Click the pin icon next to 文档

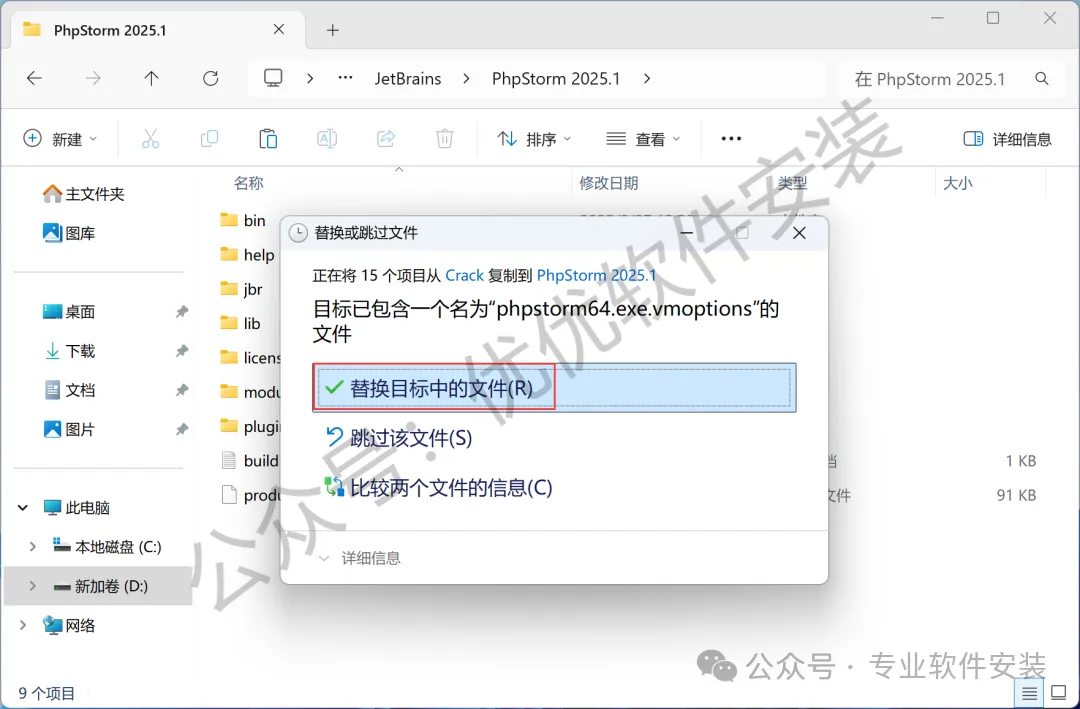(x=182, y=390)
